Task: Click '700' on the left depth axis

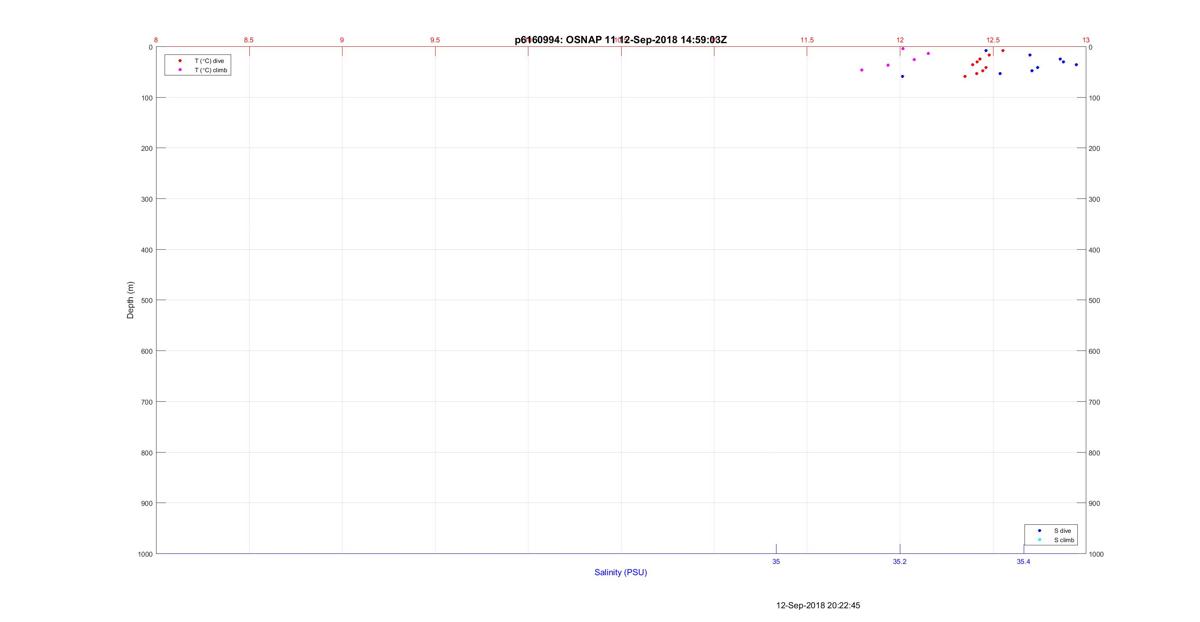Action: click(x=146, y=402)
